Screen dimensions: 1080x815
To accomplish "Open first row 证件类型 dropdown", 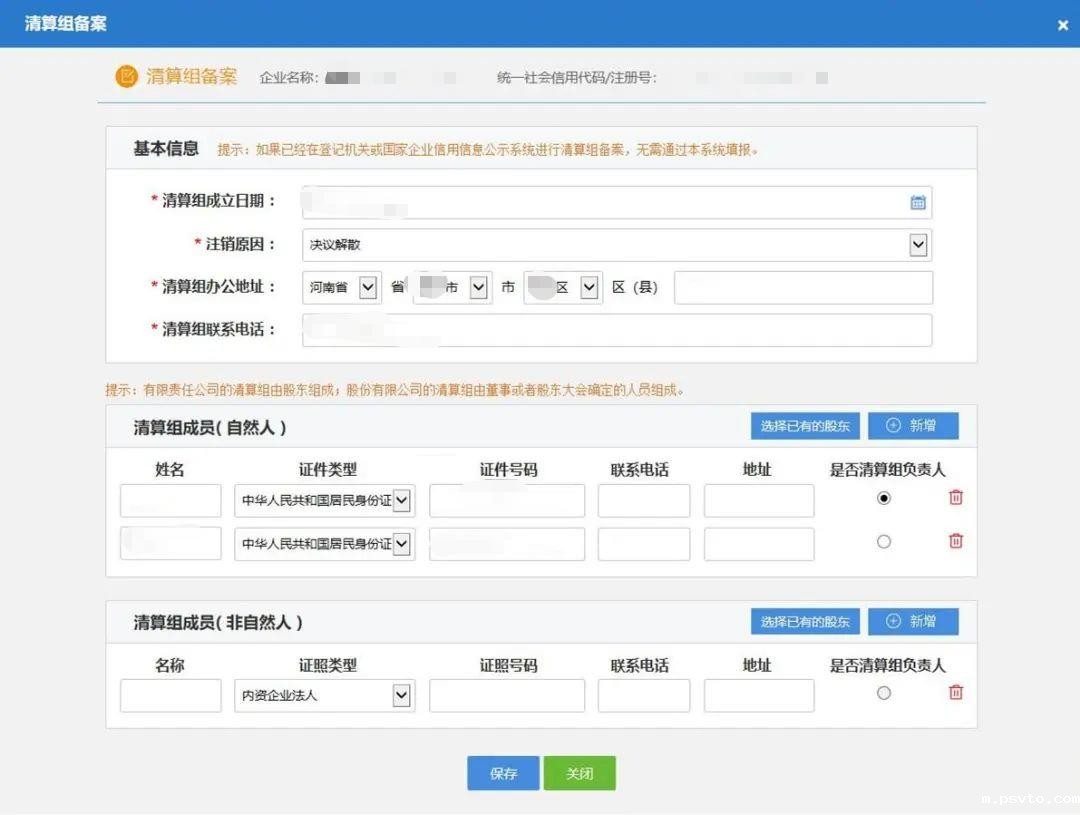I will pyautogui.click(x=402, y=500).
